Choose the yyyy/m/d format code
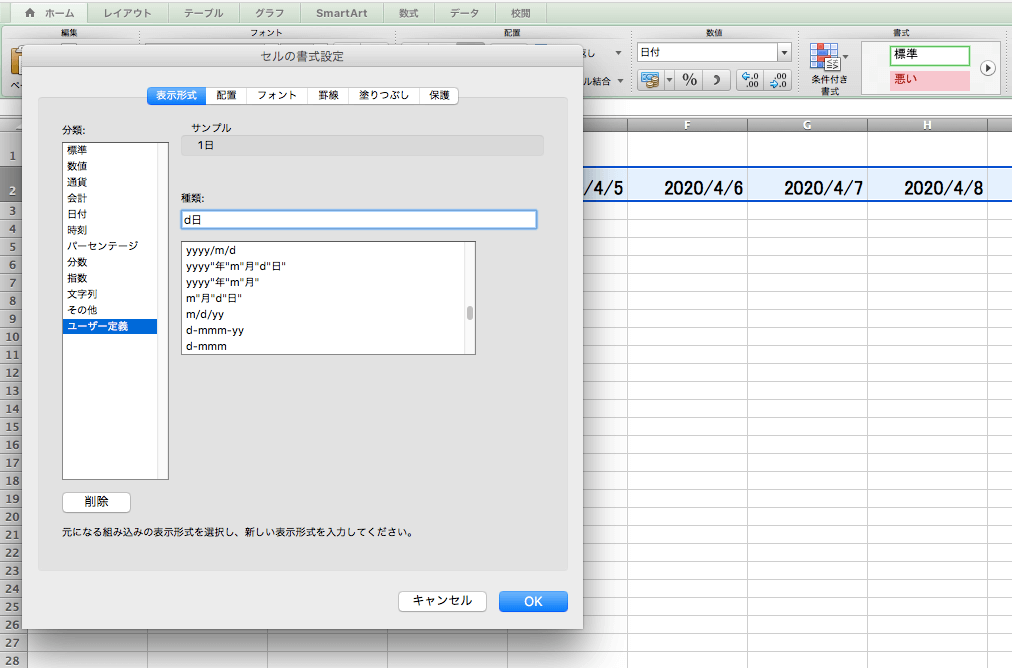 (323, 250)
